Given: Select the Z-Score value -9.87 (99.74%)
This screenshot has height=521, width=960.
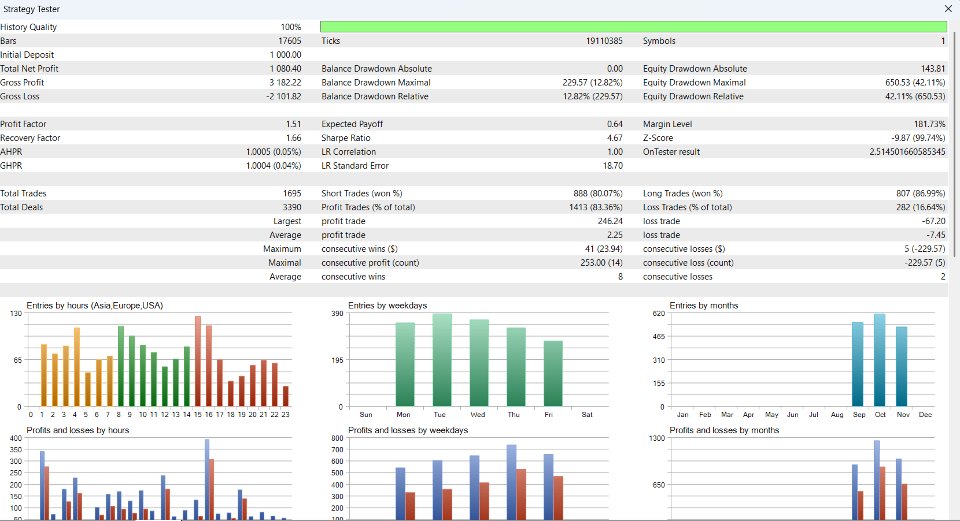Looking at the screenshot, I should (918, 138).
